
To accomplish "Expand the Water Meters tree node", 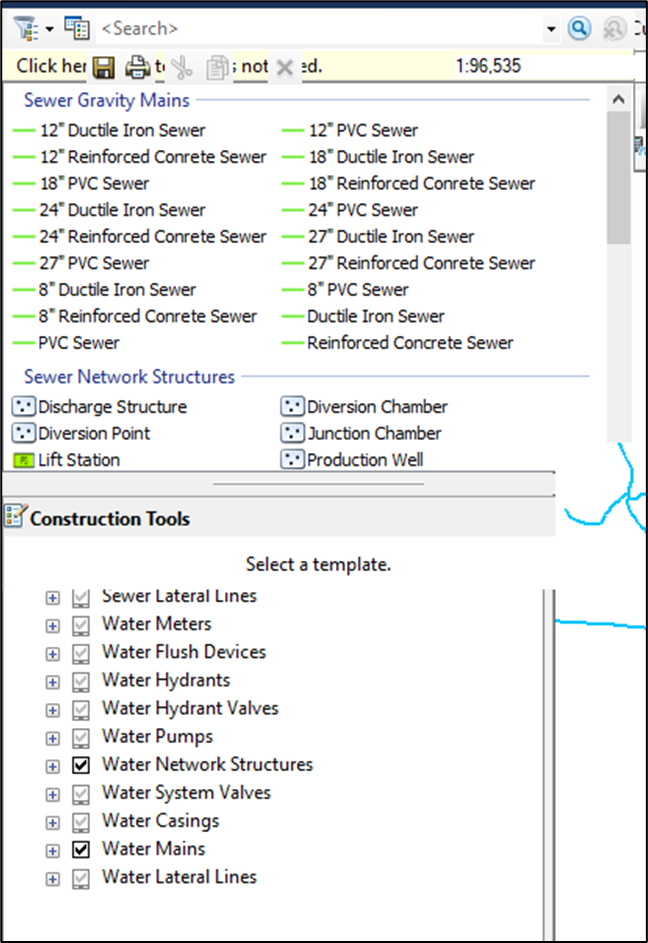I will (52, 625).
